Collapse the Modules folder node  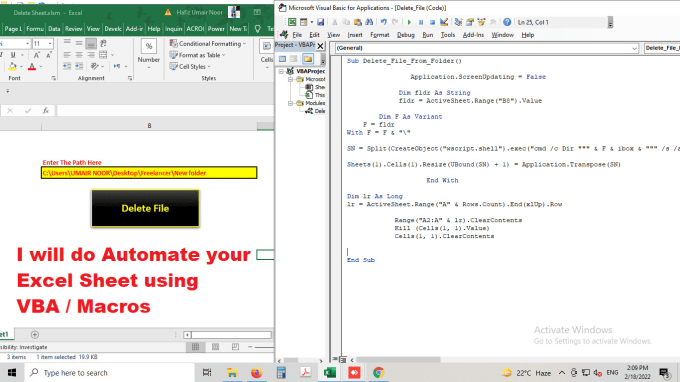pyautogui.click(x=291, y=103)
